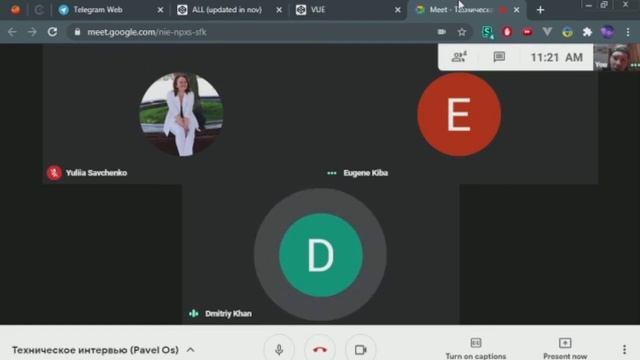Open more options menu in Meet bar
The width and height of the screenshot is (640, 360).
coord(624,349)
